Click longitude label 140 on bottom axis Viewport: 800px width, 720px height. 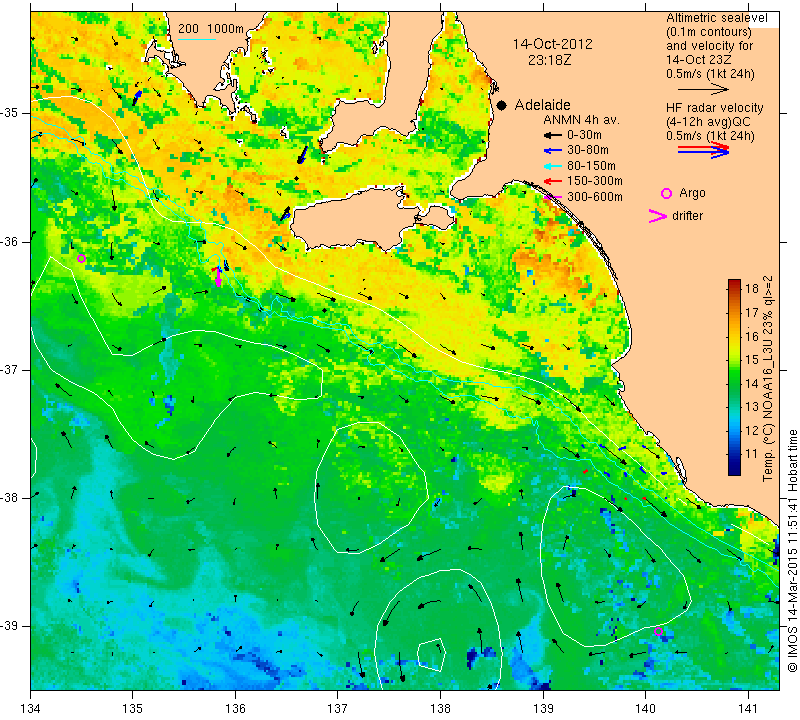(645, 709)
